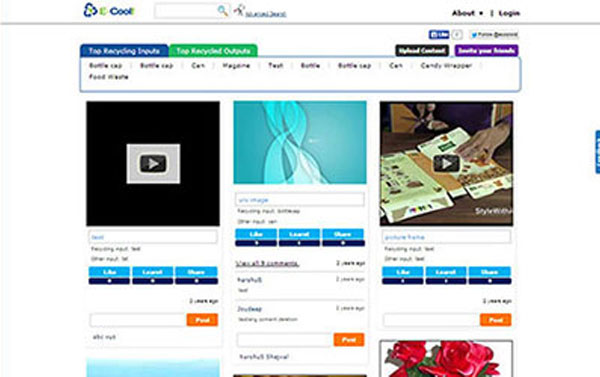600x377 pixels.
Task: Select the Magazine tag
Action: point(236,66)
